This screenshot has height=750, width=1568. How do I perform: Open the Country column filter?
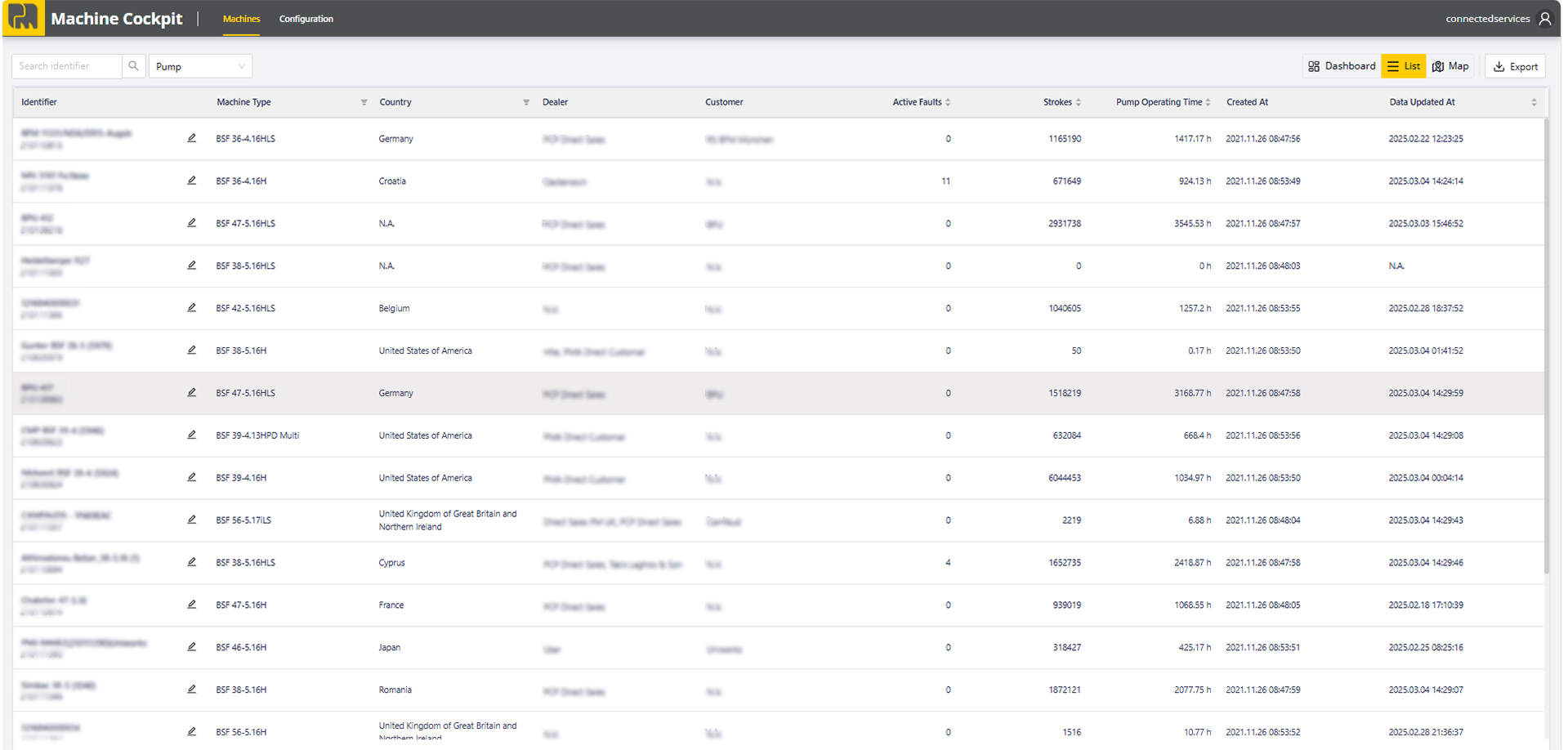pos(526,102)
